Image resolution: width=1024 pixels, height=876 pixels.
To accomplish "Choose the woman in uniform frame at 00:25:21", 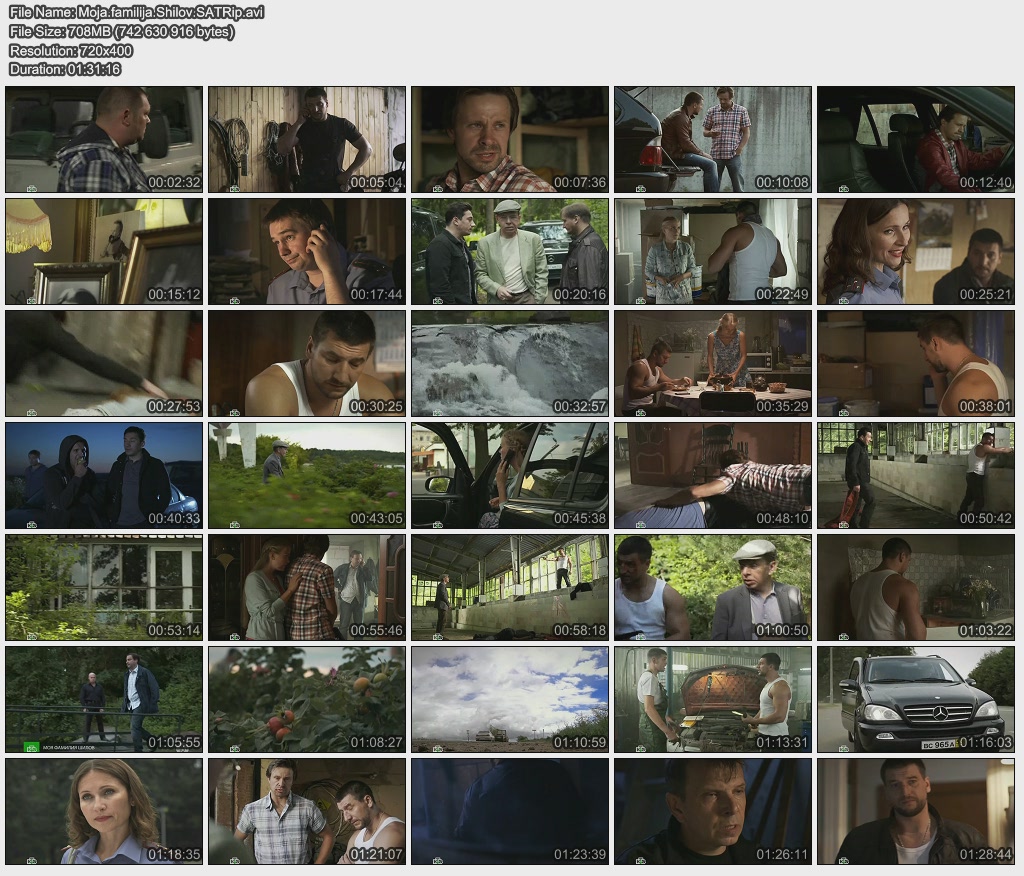I will (x=916, y=251).
